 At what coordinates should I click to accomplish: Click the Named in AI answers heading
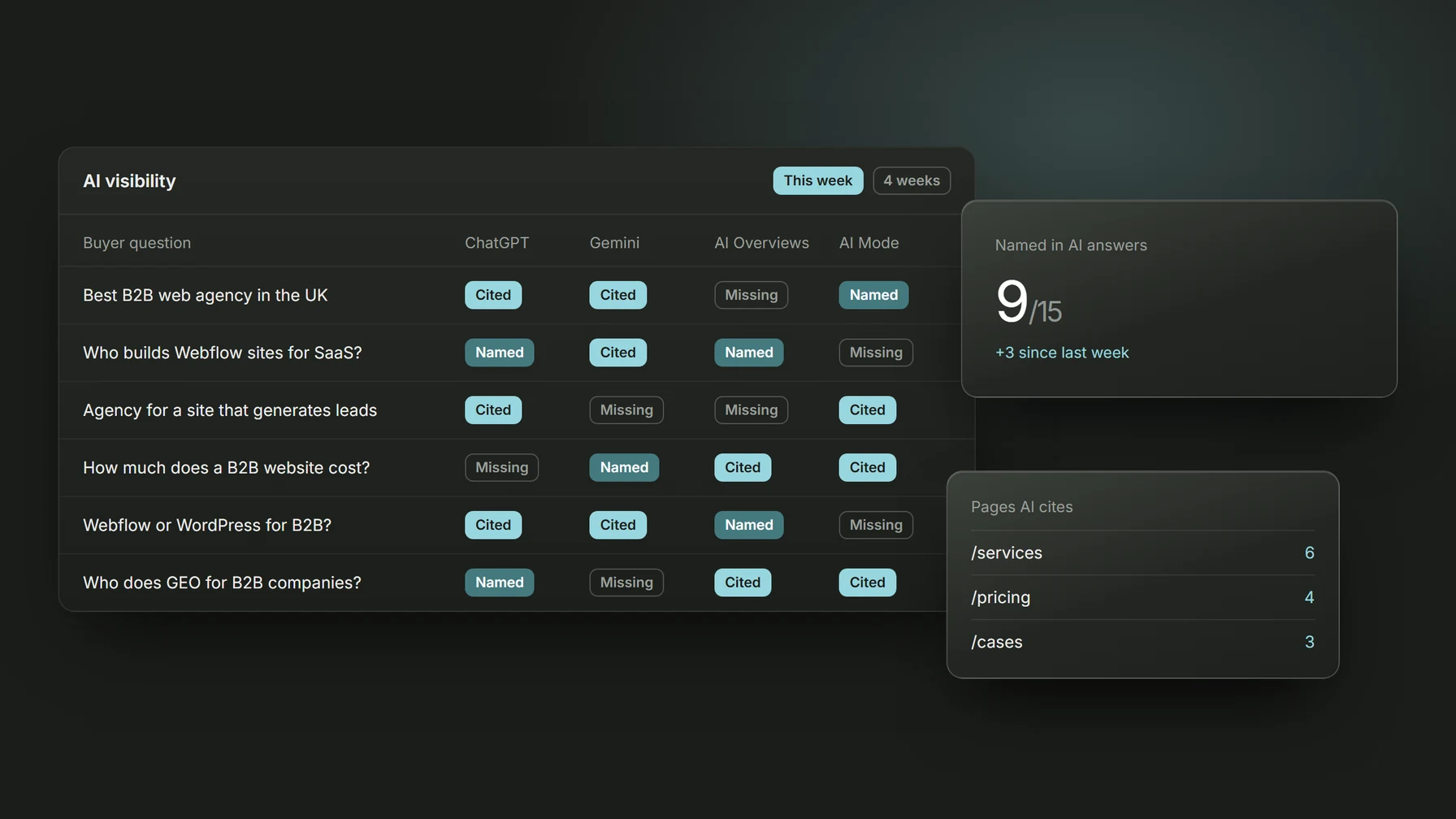tap(1071, 245)
